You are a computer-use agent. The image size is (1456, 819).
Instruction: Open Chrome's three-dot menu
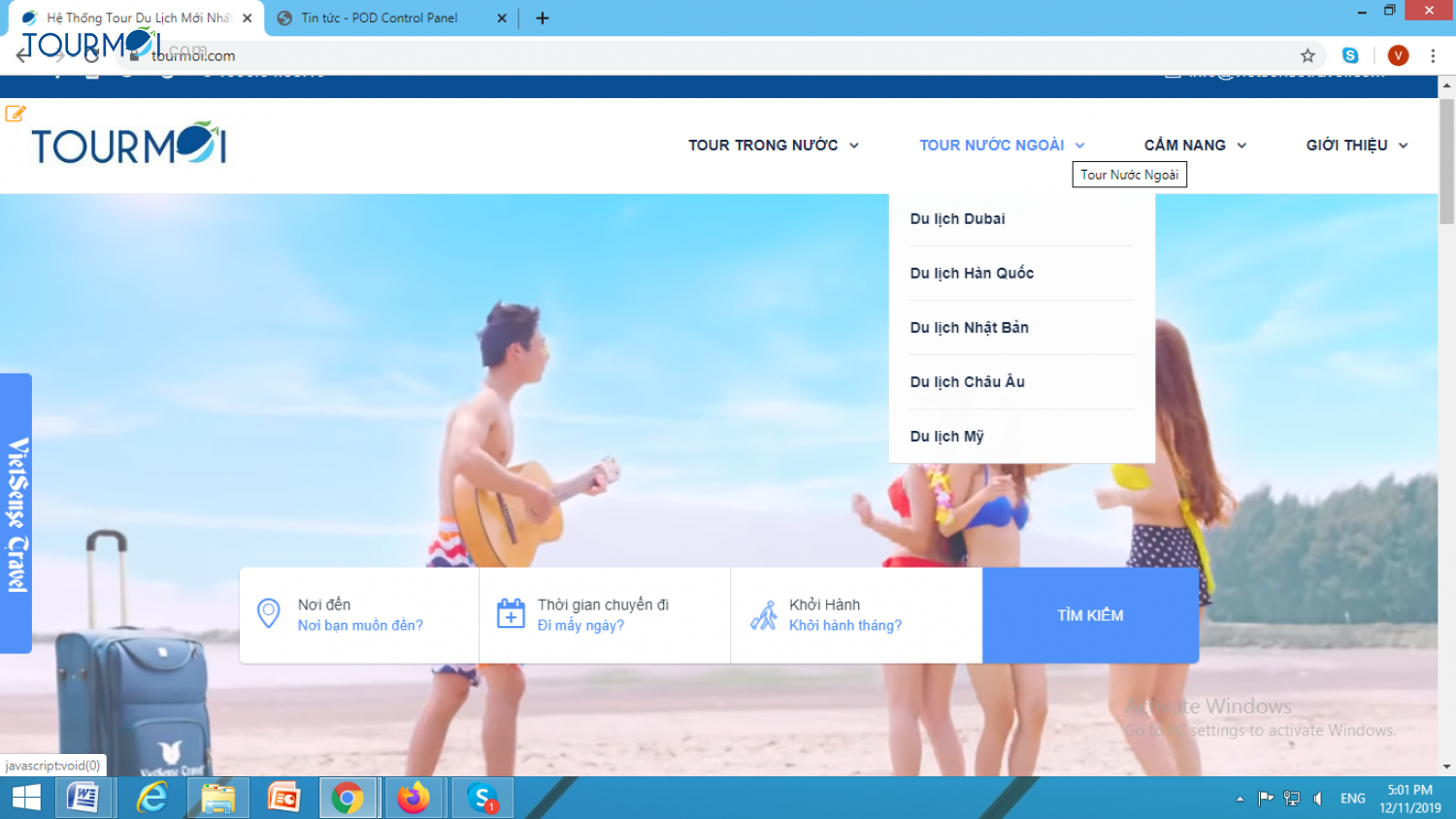pyautogui.click(x=1434, y=55)
